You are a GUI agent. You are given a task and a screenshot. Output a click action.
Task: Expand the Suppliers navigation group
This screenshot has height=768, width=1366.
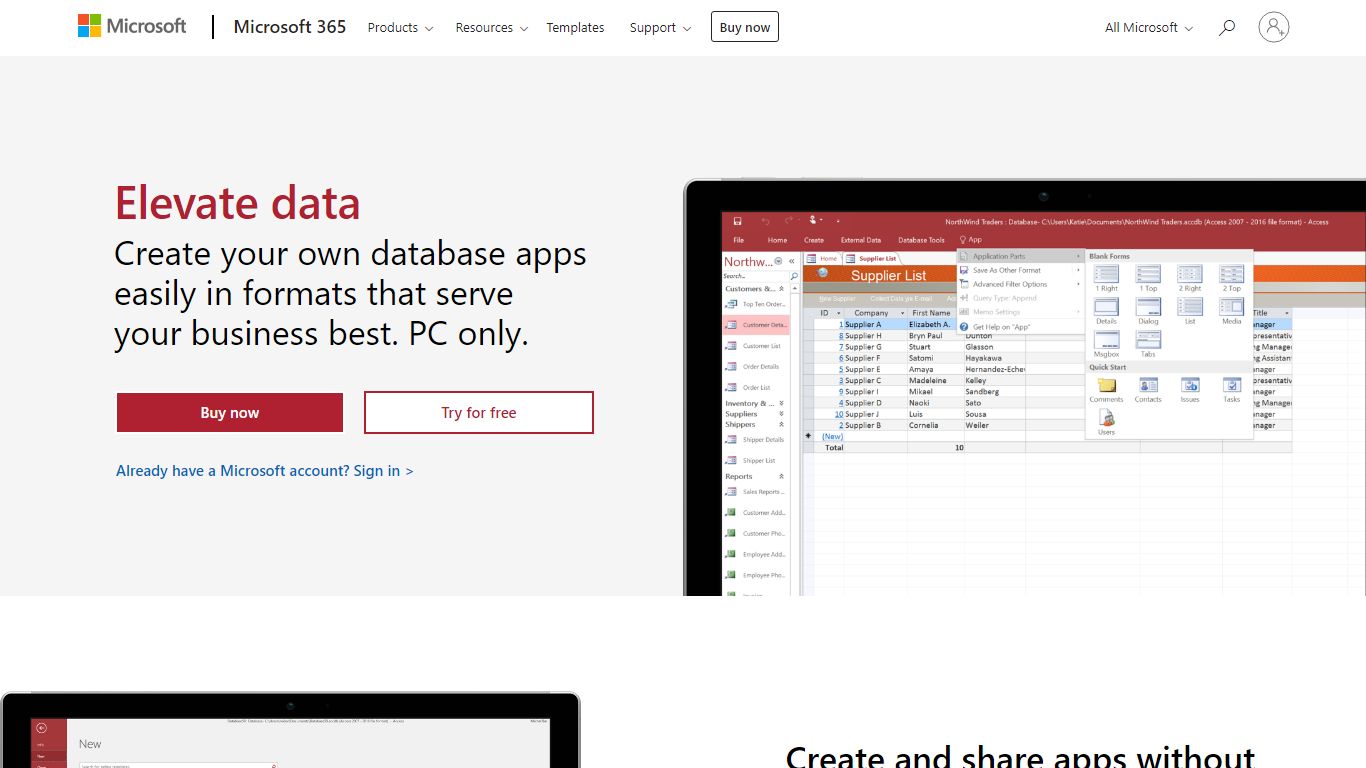click(x=782, y=414)
